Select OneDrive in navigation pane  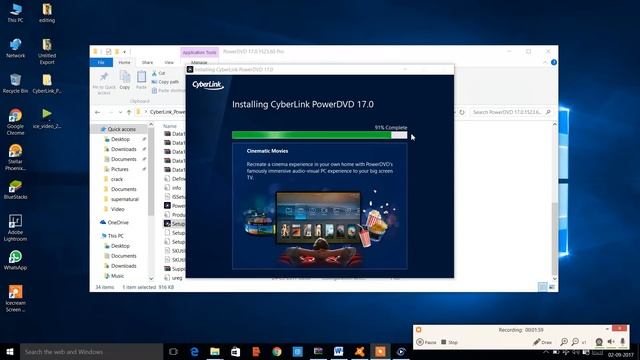[x=118, y=222]
